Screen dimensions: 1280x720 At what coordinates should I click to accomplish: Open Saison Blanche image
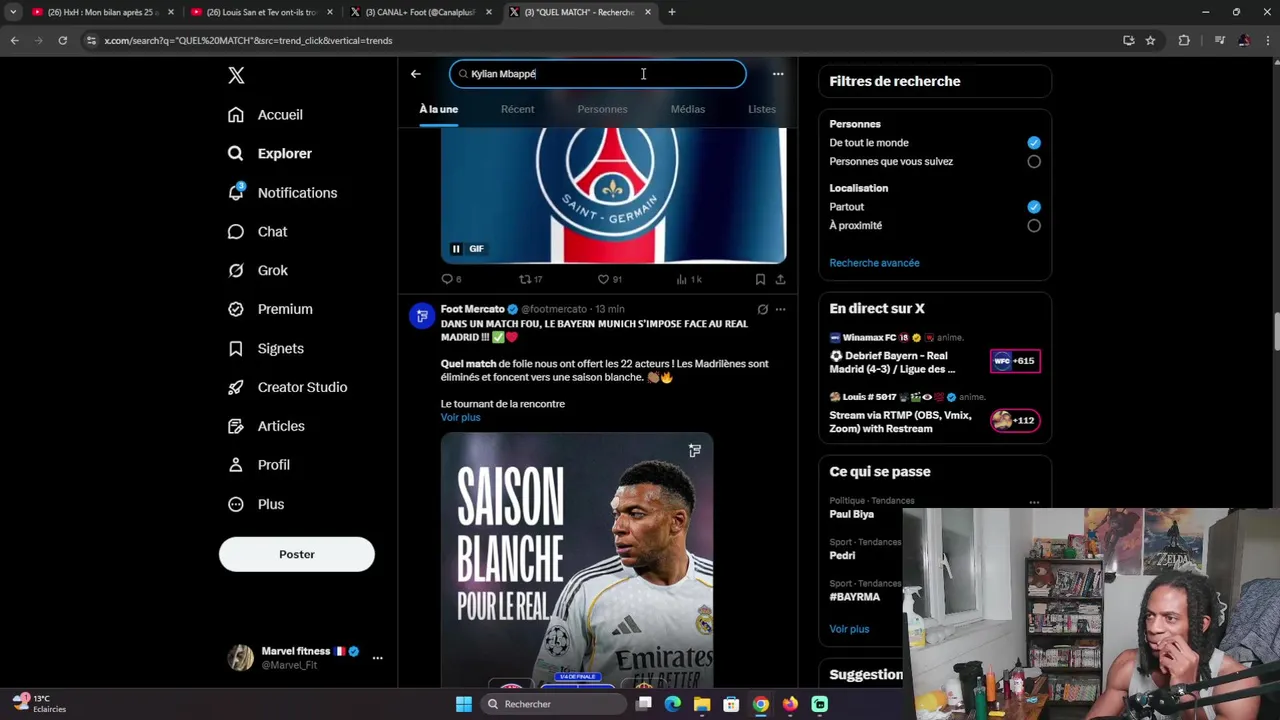pos(577,559)
